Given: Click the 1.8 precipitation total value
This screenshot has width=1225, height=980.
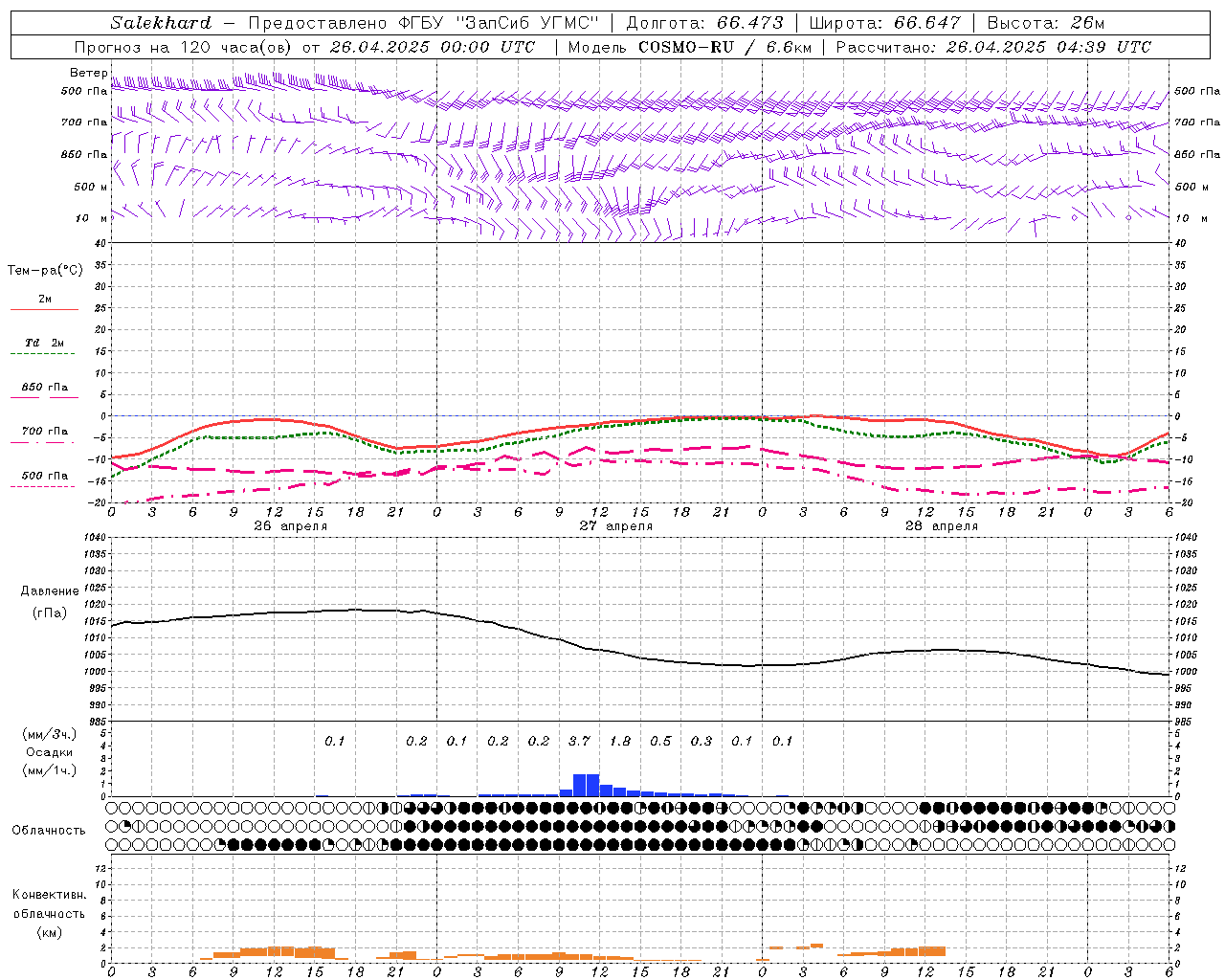Looking at the screenshot, I should [620, 742].
